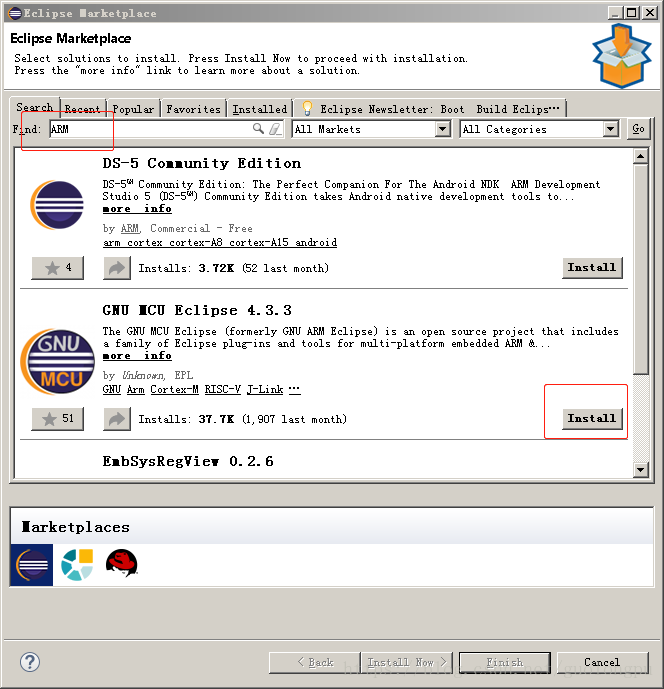Switch to the Recent tab

83,109
